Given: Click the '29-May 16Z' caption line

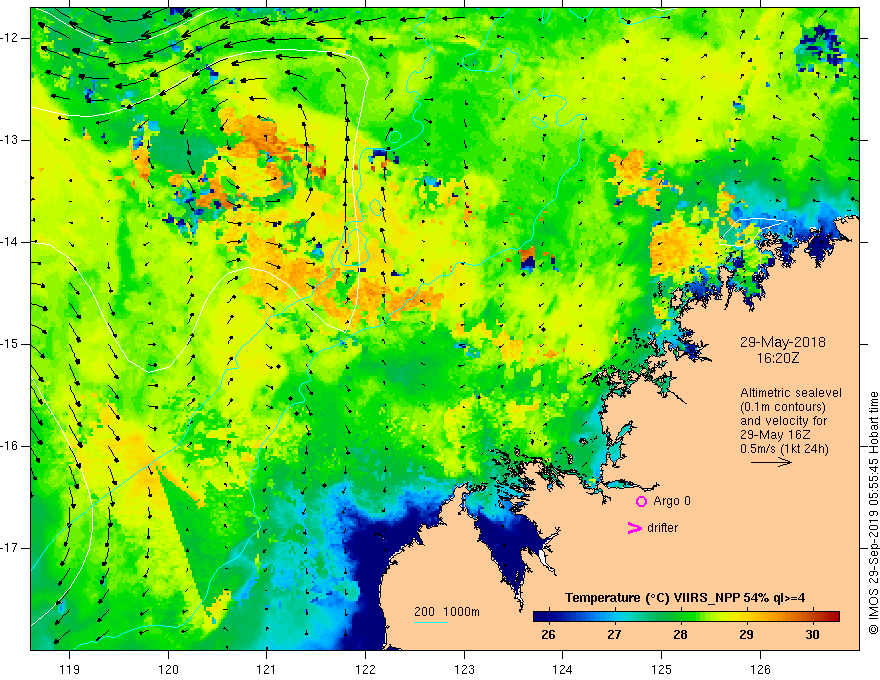Looking at the screenshot, I should click(x=775, y=435).
